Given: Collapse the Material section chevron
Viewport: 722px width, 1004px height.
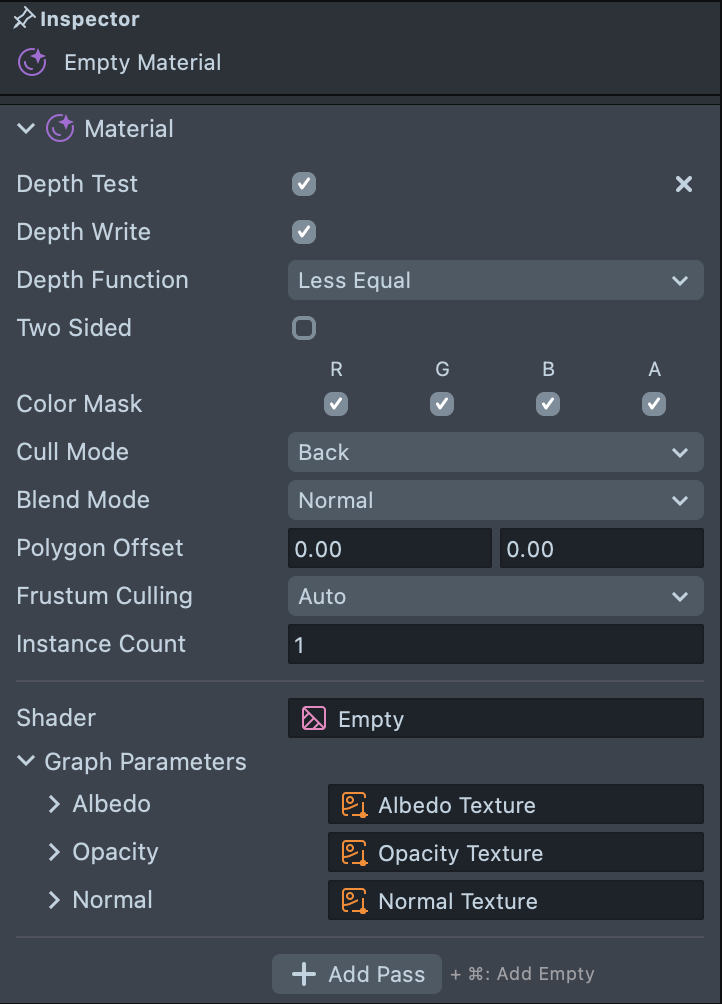Looking at the screenshot, I should [26, 128].
